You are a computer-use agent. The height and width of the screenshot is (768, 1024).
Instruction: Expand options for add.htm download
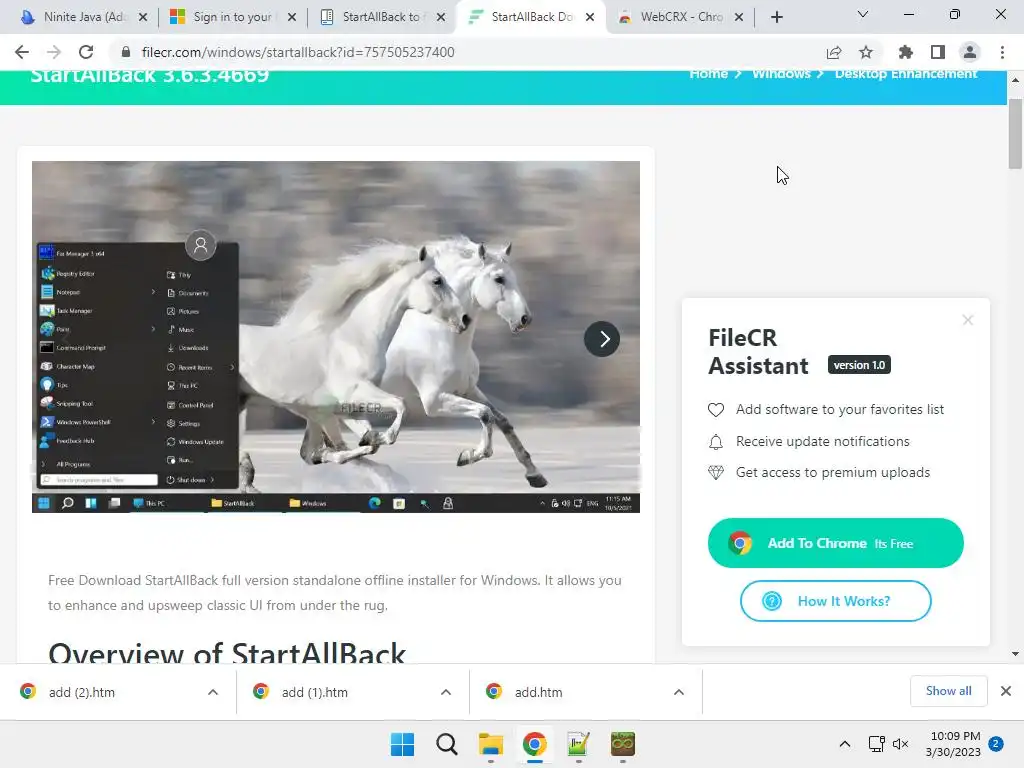point(679,692)
